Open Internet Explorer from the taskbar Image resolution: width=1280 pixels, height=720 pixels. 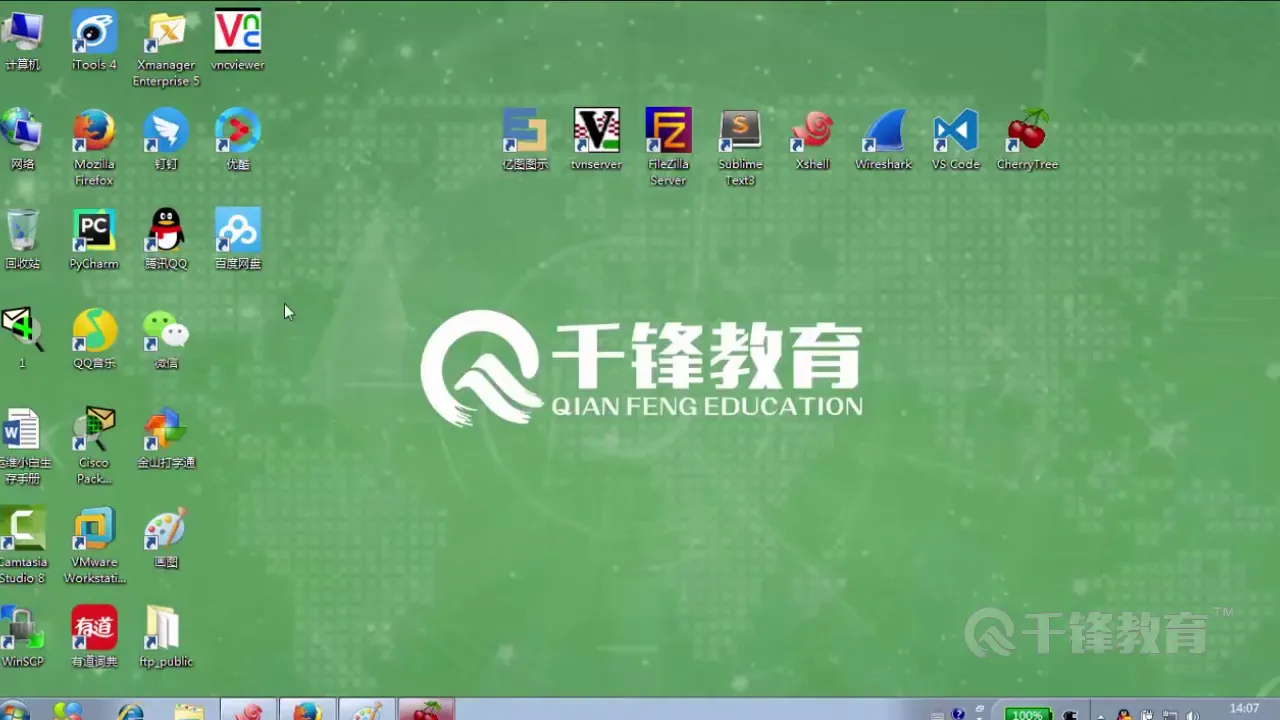pos(131,711)
